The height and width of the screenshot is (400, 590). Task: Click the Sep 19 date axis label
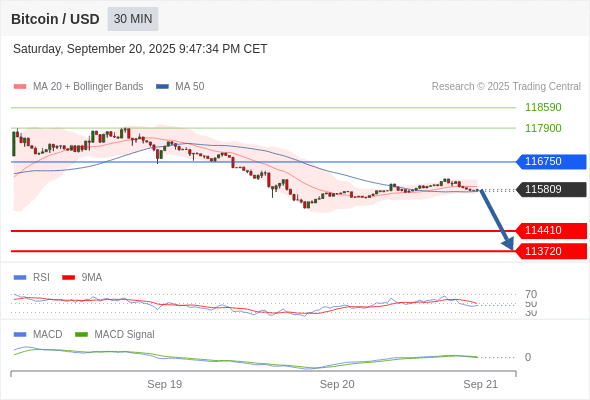coord(165,384)
